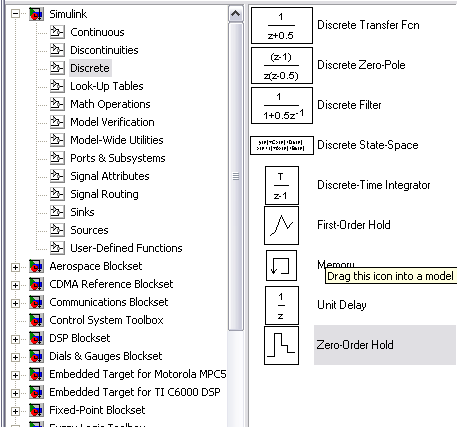
Task: Select Control System Toolbox label
Action: [106, 320]
